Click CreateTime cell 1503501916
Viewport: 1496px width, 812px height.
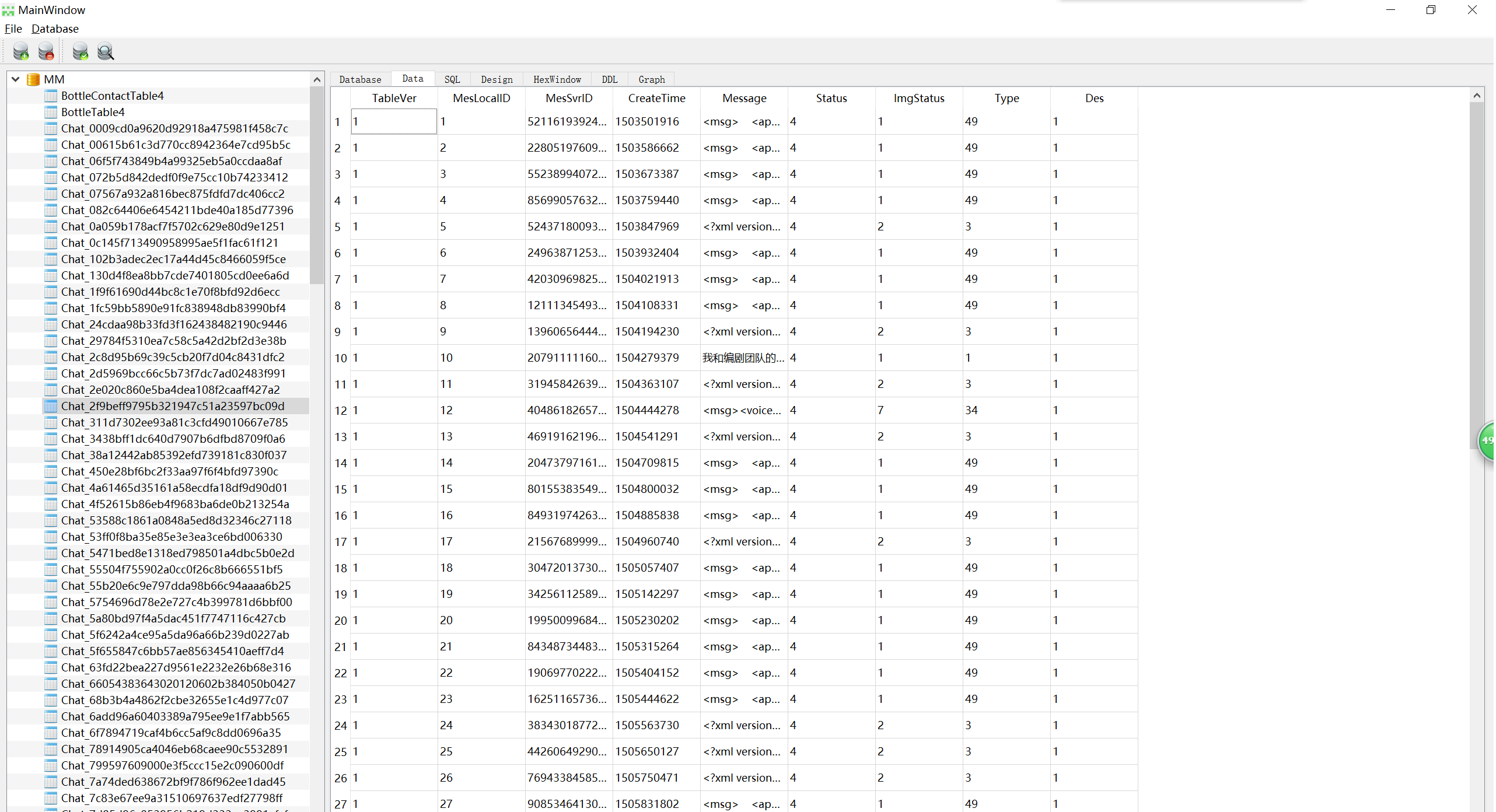point(657,121)
